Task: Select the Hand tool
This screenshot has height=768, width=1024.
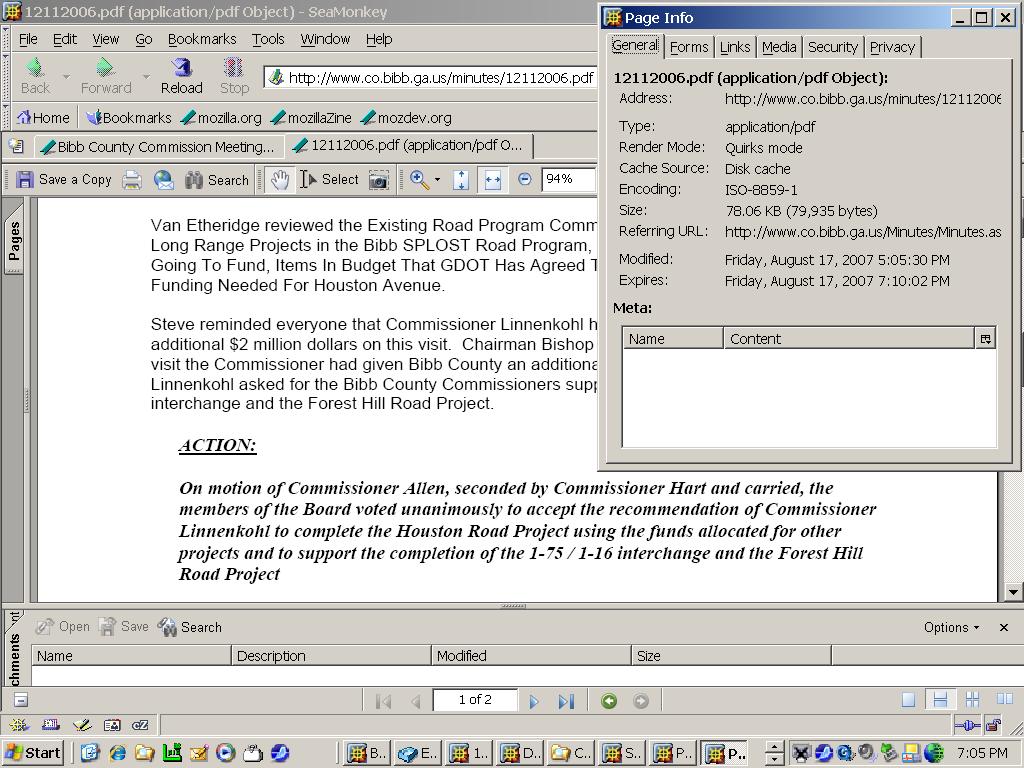Action: [x=280, y=180]
